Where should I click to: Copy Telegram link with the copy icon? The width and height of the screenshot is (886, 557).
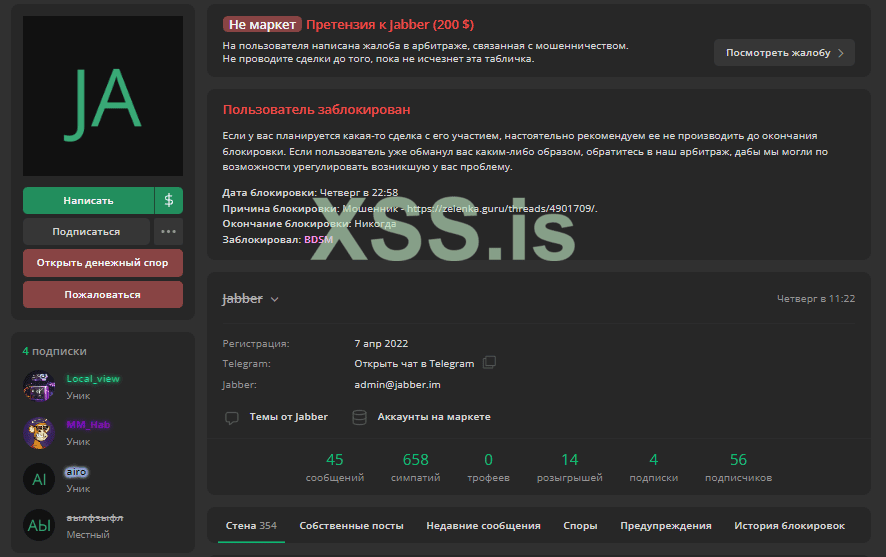pyautogui.click(x=489, y=363)
